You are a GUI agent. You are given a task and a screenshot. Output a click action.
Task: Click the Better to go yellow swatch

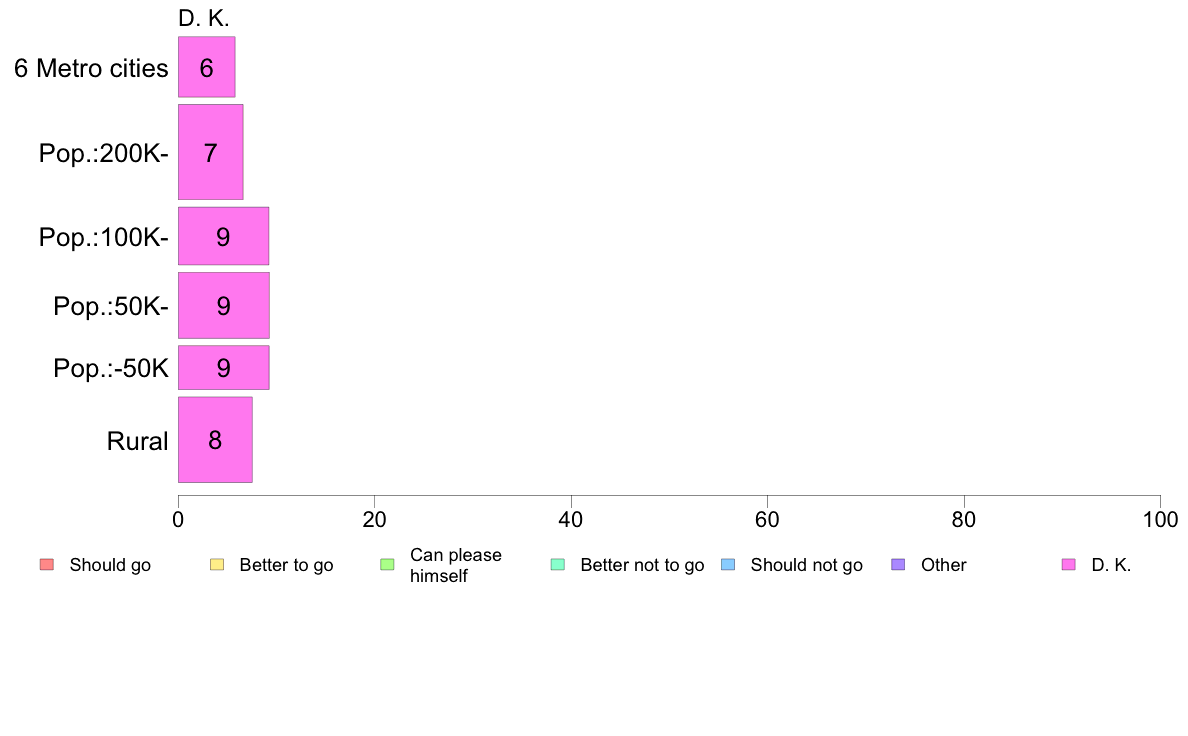tap(217, 565)
